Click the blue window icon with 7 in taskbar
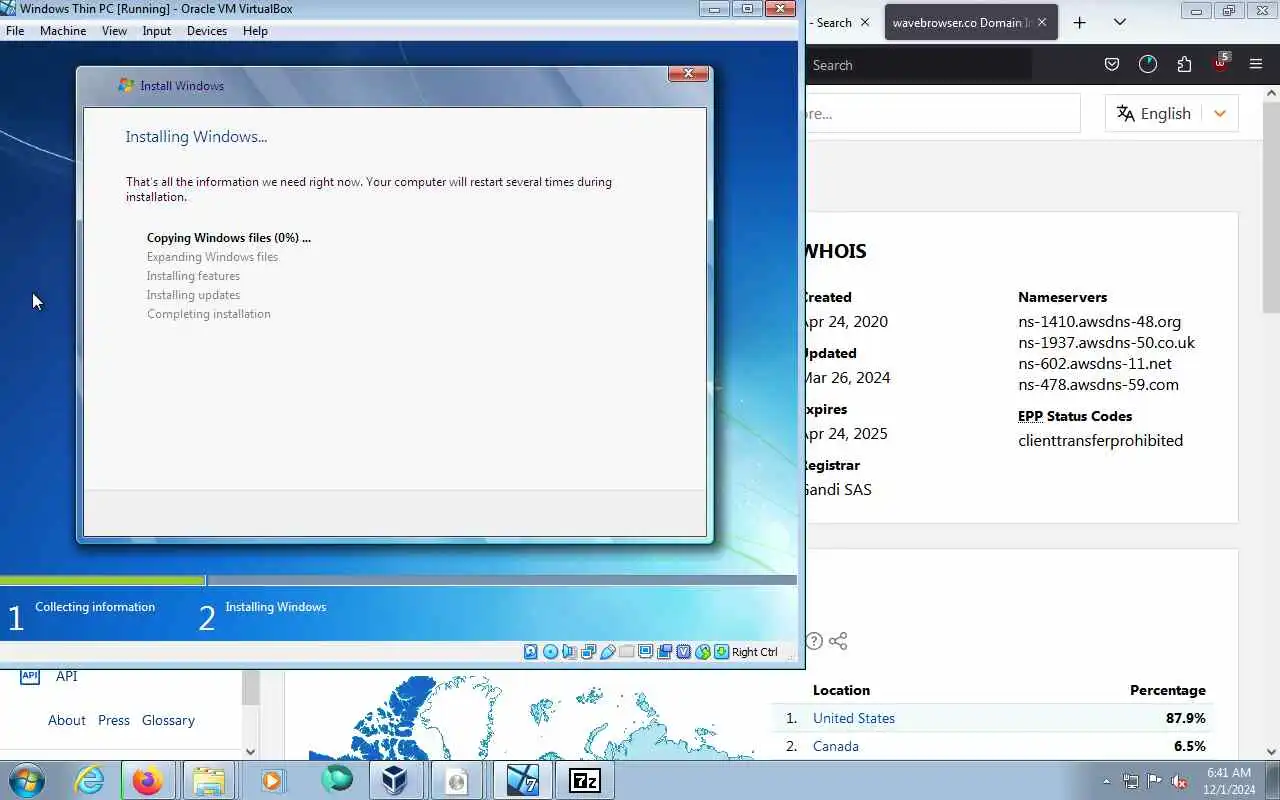 point(522,780)
